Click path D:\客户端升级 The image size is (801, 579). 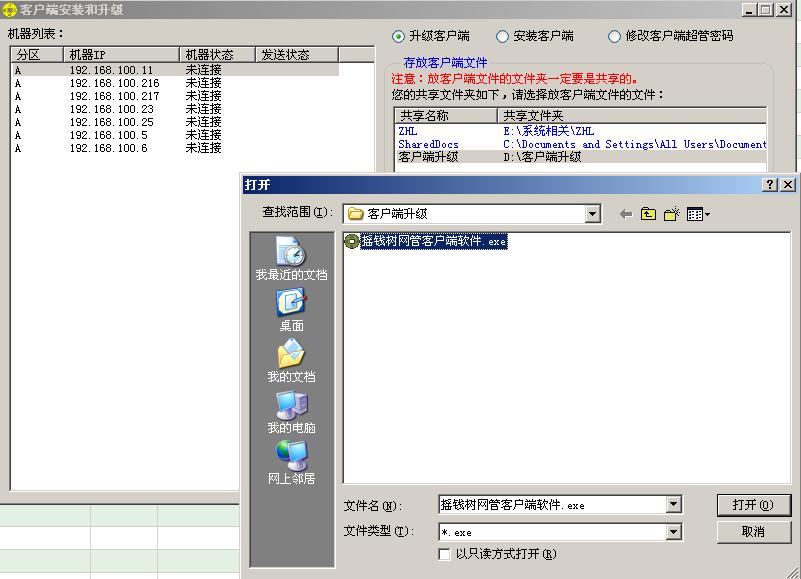tap(542, 157)
